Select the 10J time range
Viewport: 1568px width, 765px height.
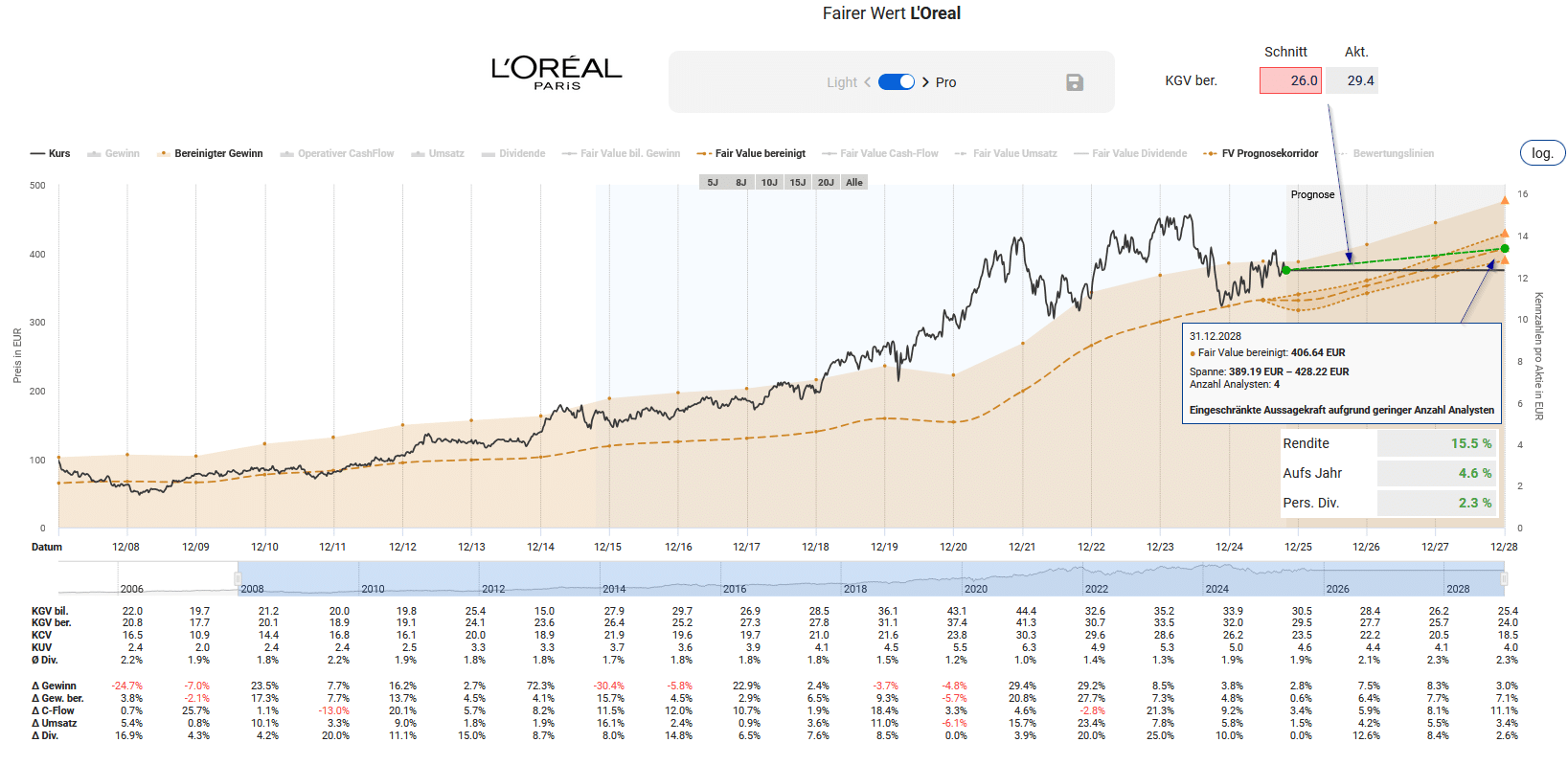click(x=769, y=182)
